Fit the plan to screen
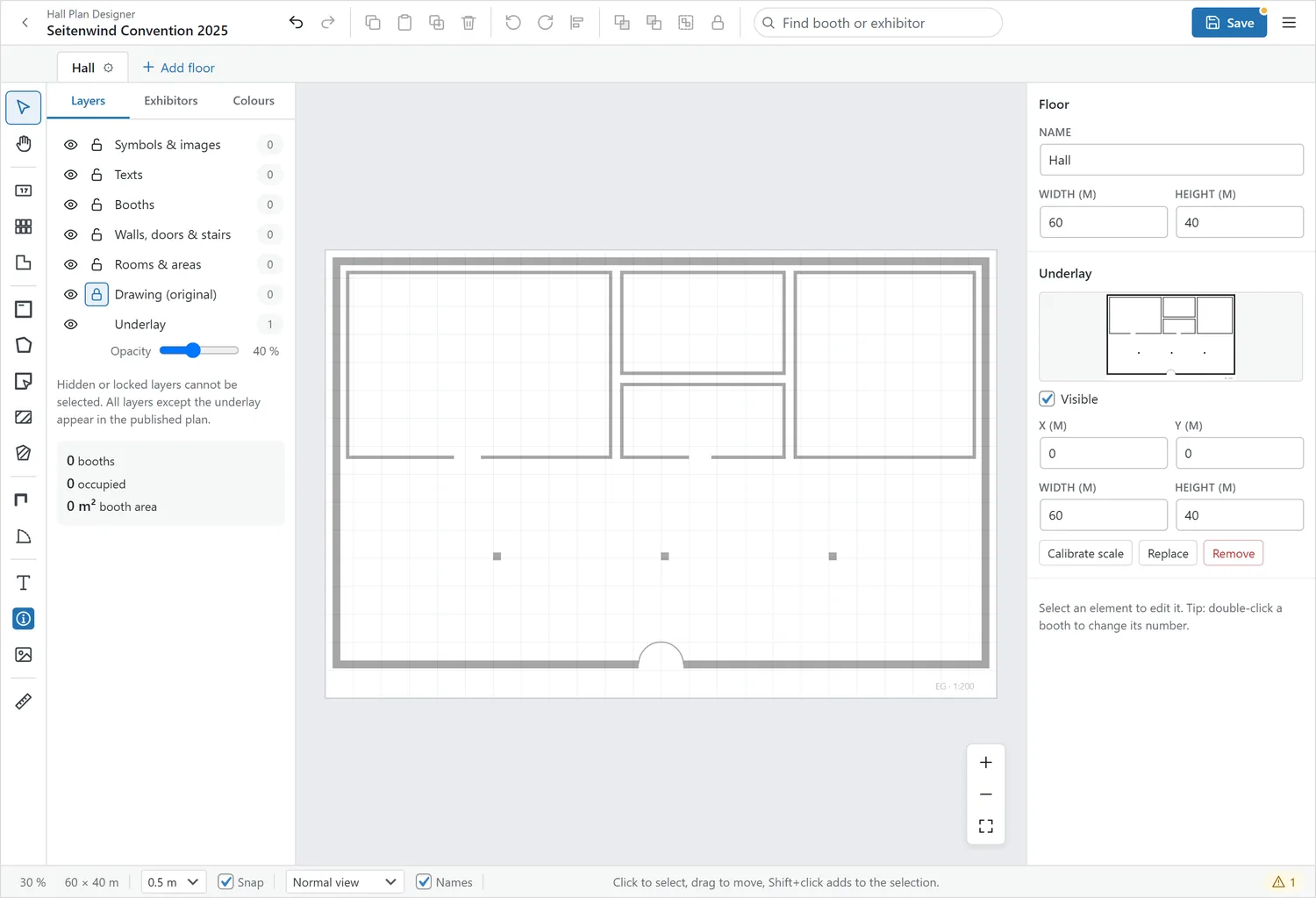Viewport: 1316px width, 898px height. click(986, 826)
